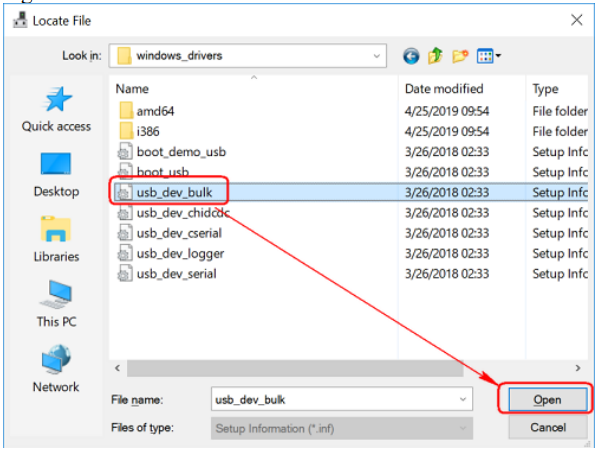Image resolution: width=595 pixels, height=452 pixels.
Task: Click the usb_dev_serial file icon
Action: tap(124, 274)
